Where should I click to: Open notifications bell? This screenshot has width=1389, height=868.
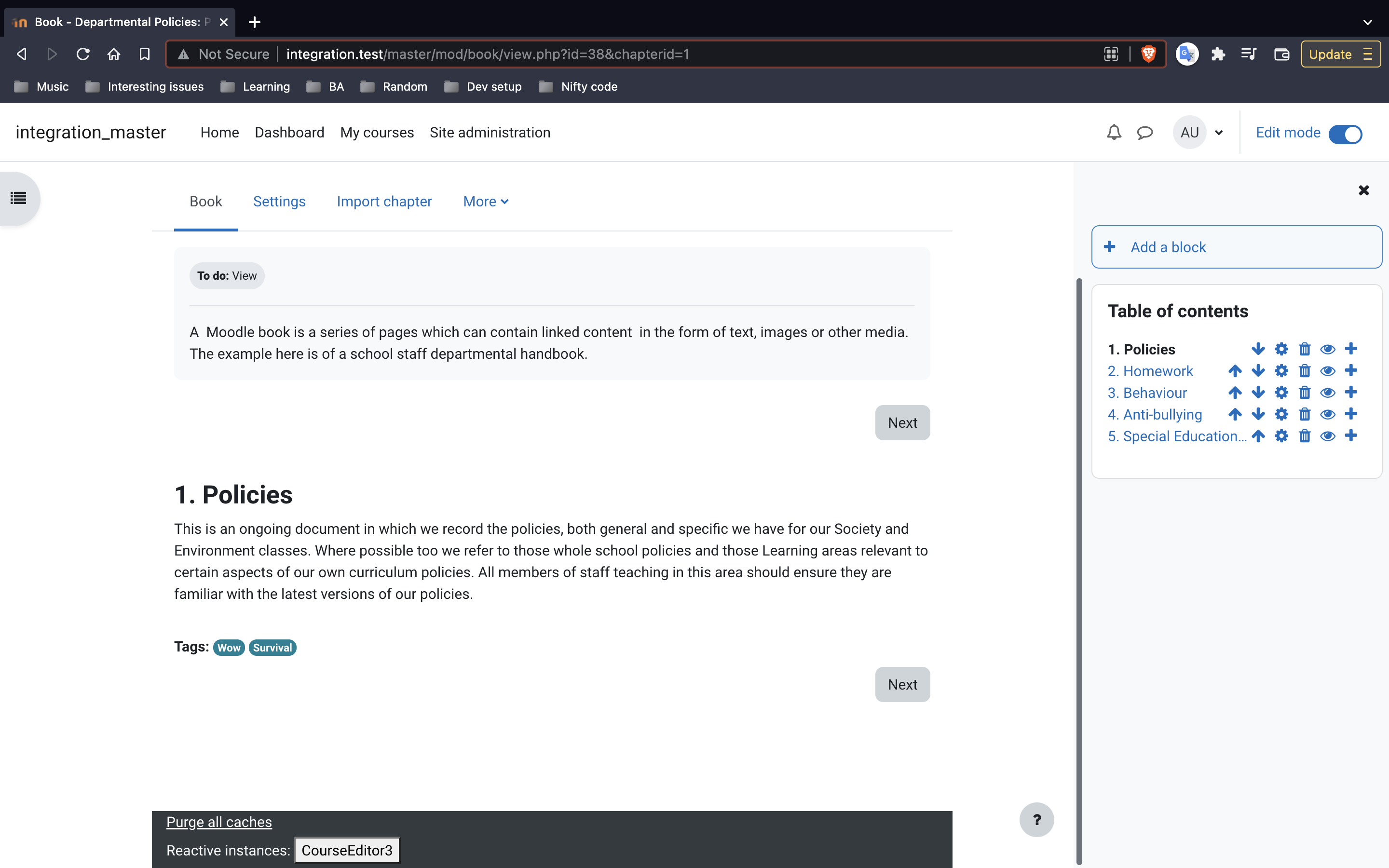1114,133
